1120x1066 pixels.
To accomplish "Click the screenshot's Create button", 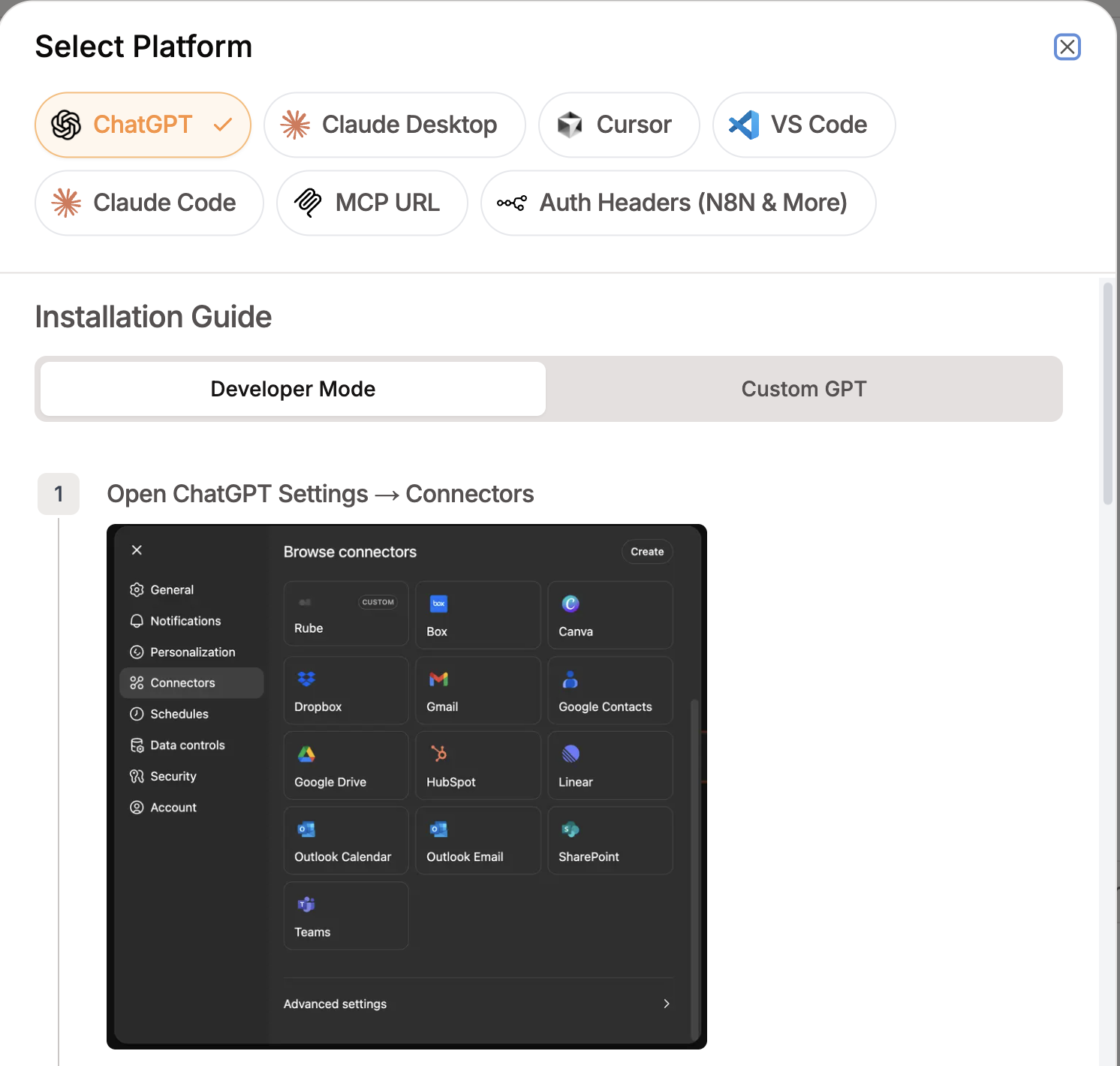I will pos(647,552).
